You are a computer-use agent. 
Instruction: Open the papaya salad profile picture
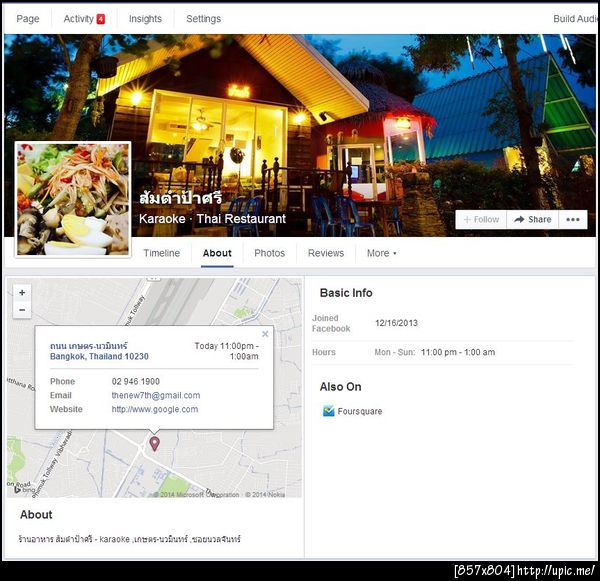pyautogui.click(x=73, y=199)
